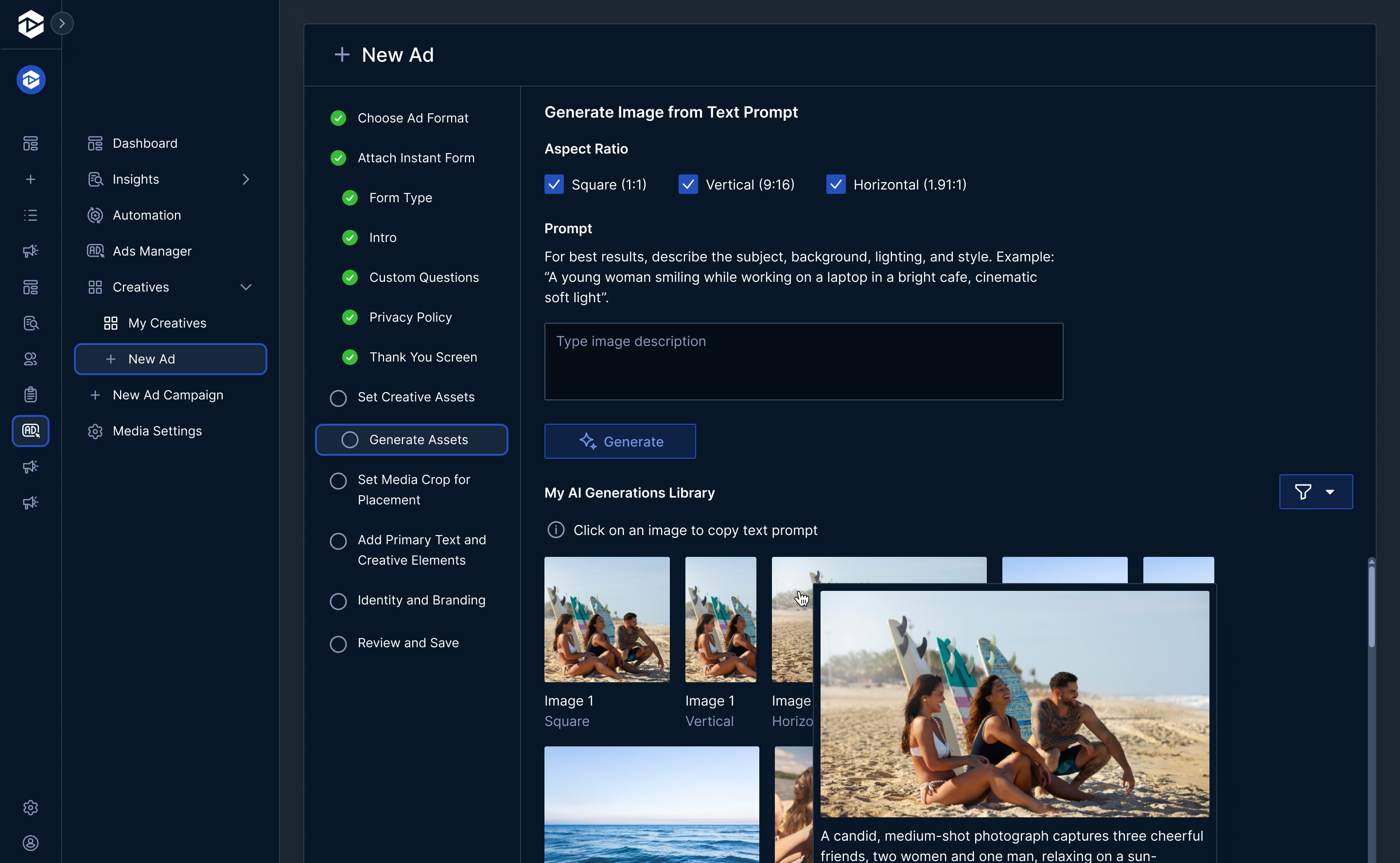1400x863 pixels.
Task: Click the vertical scrollbar on the right edge
Action: point(1371,605)
